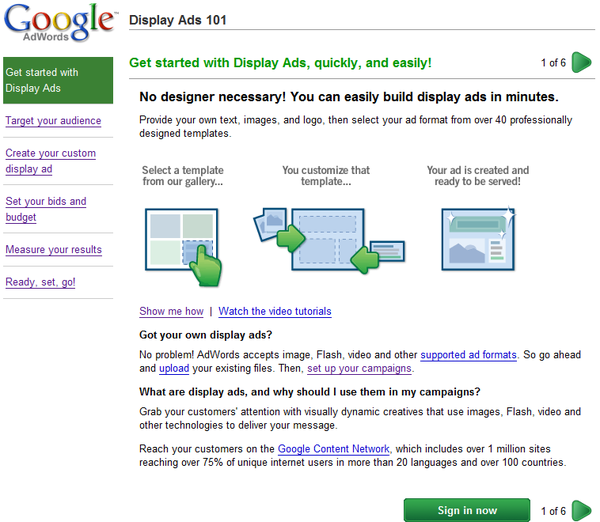The width and height of the screenshot is (600, 522).
Task: Follow the set up your campaigns link
Action: click(359, 368)
